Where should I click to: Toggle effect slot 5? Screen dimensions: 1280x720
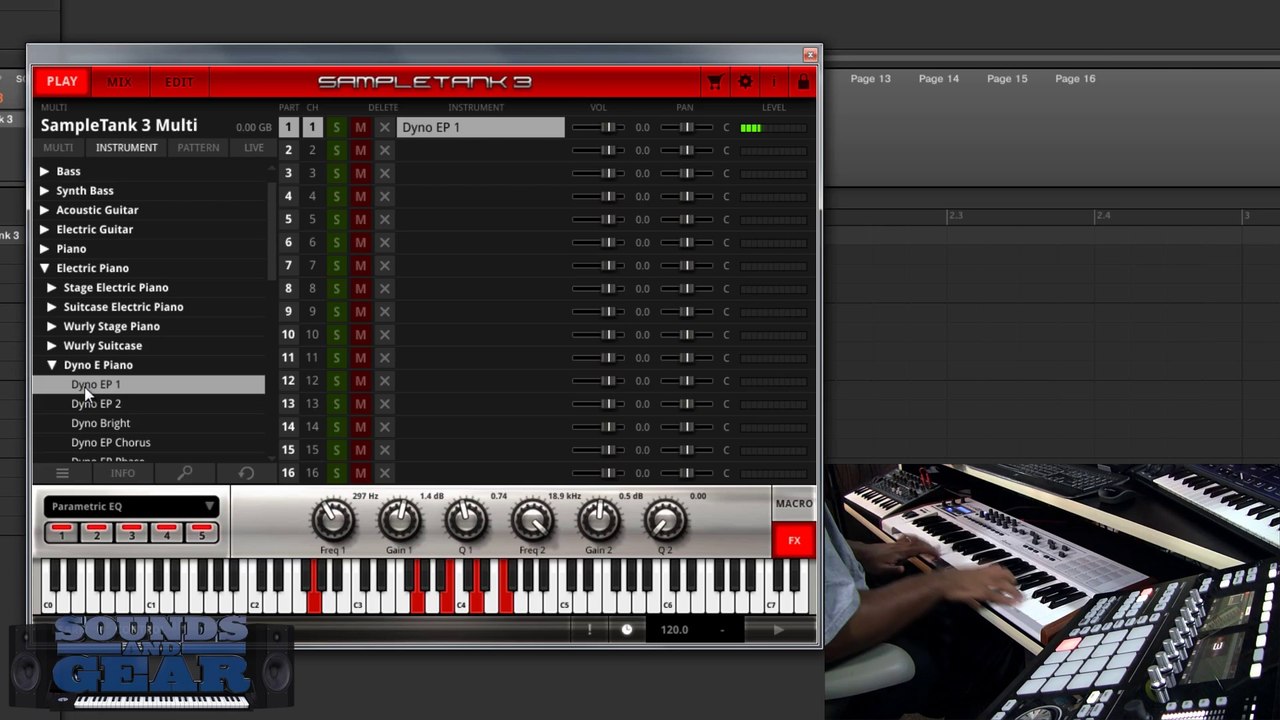[x=201, y=531]
